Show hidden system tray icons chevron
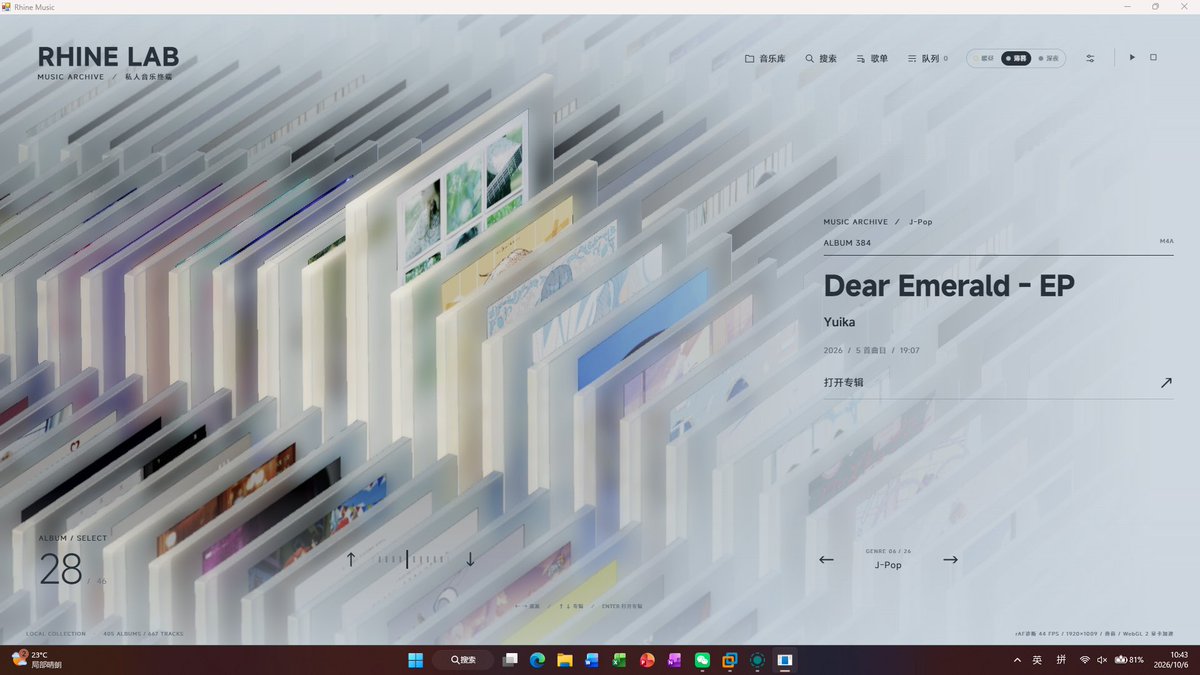 click(1017, 660)
